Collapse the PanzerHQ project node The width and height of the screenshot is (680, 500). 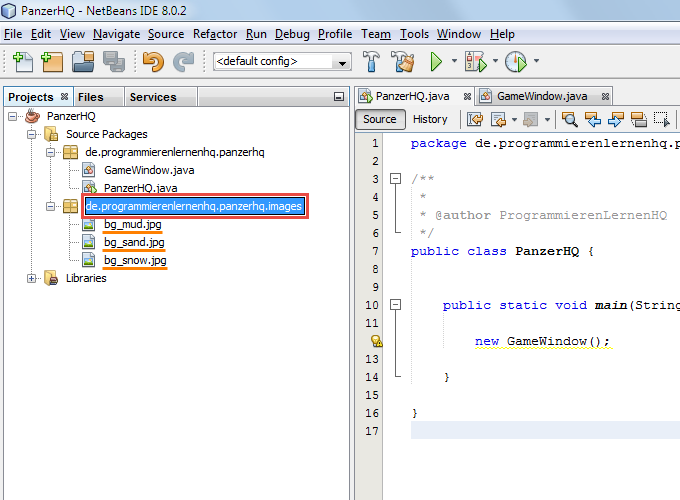[x=13, y=116]
